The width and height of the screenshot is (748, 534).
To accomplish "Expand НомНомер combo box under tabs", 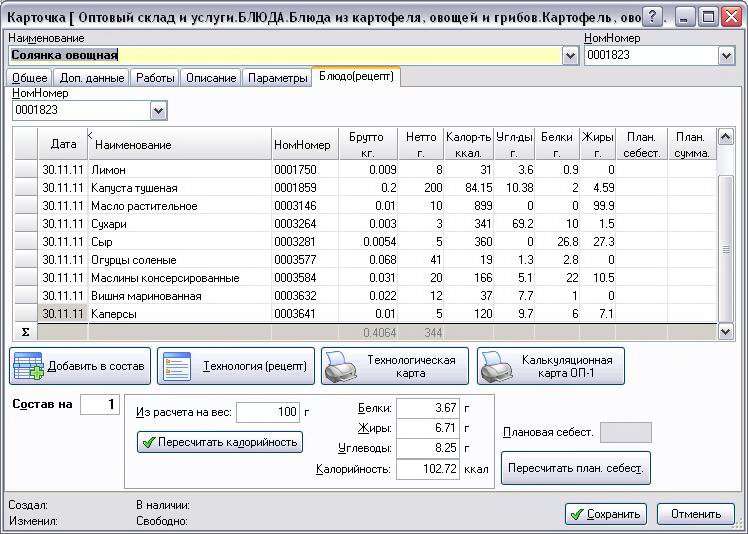I will pyautogui.click(x=158, y=111).
